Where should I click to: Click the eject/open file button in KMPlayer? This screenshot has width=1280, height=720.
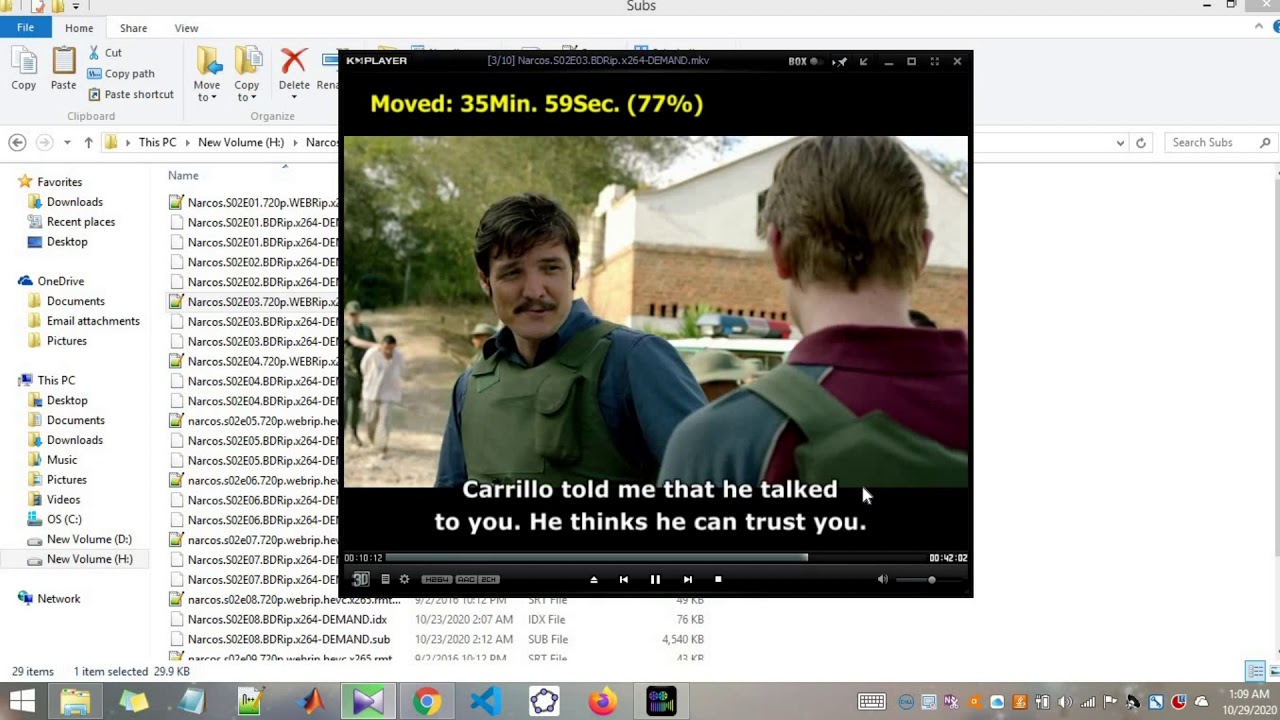pyautogui.click(x=593, y=579)
